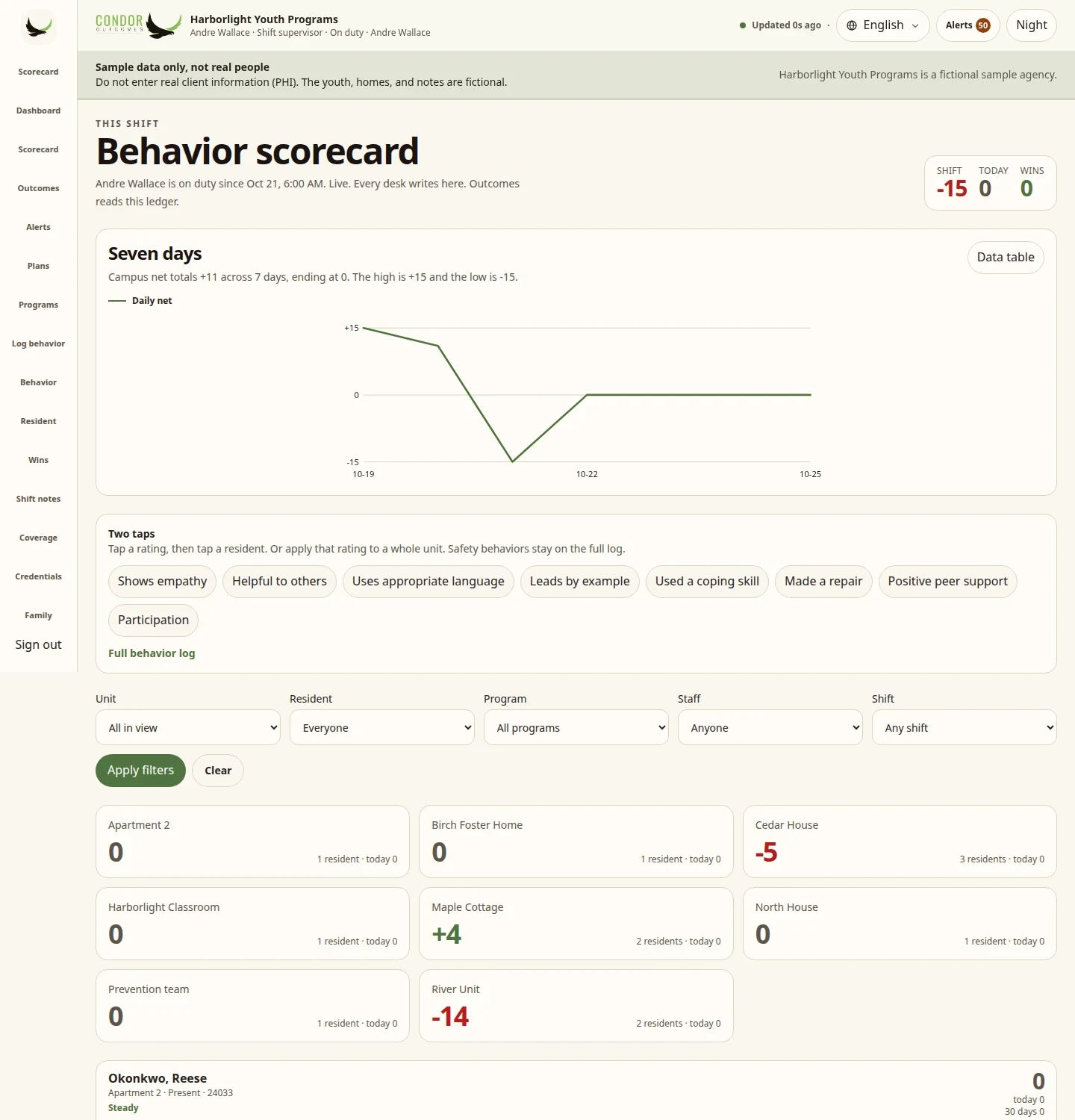1075x1120 pixels.
Task: Clear the filters
Action: coord(218,771)
